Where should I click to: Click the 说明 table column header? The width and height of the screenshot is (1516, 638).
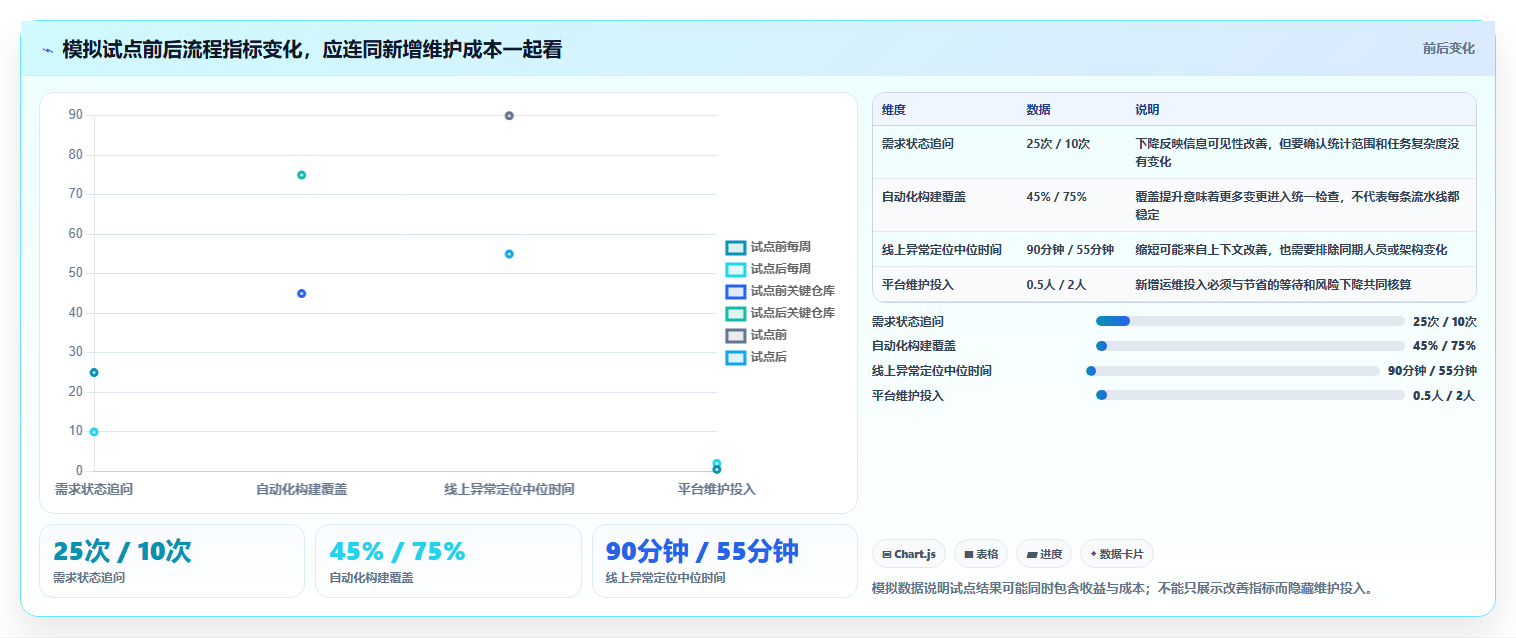(1147, 110)
